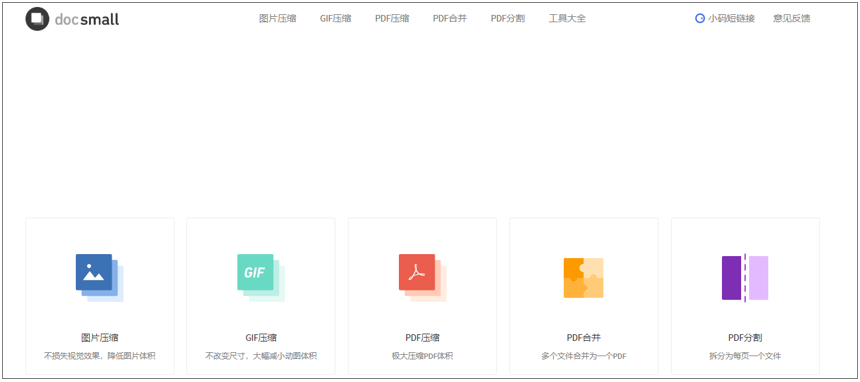Screen dimensions: 860x382
Task: Click the purple PDF split icon
Action: [x=745, y=278]
